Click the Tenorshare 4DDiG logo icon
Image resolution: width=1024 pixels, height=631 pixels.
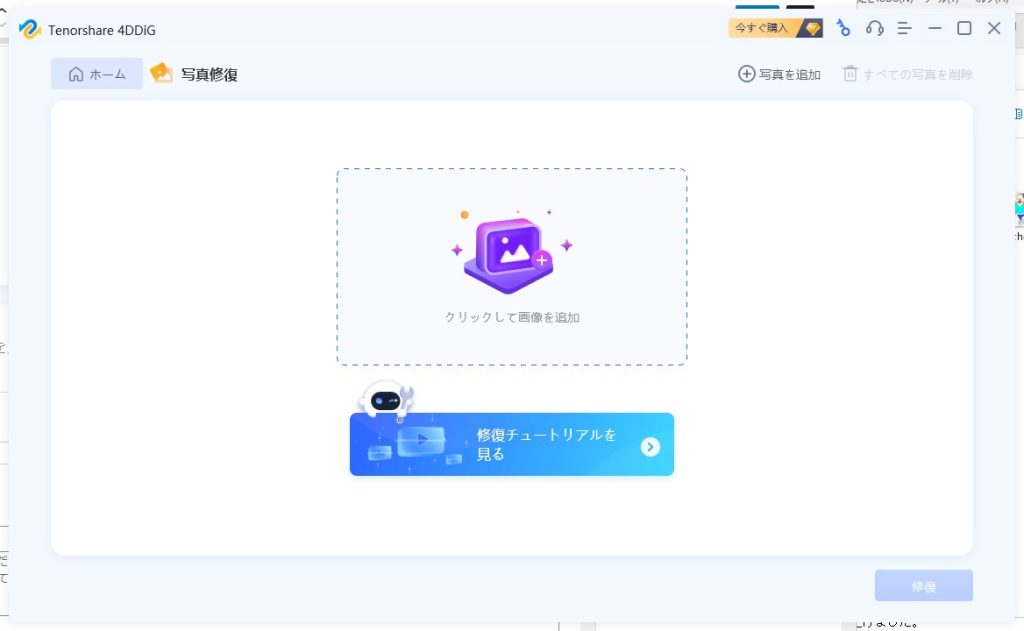[29, 29]
